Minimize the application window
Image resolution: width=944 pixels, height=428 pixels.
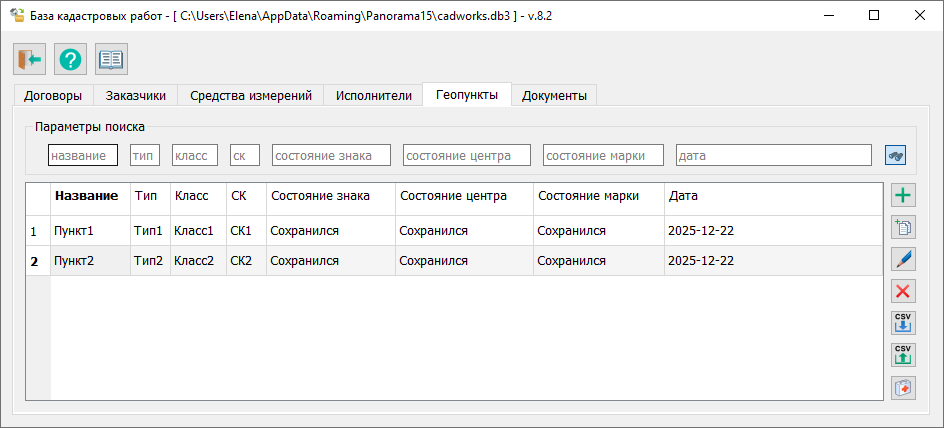(x=830, y=16)
